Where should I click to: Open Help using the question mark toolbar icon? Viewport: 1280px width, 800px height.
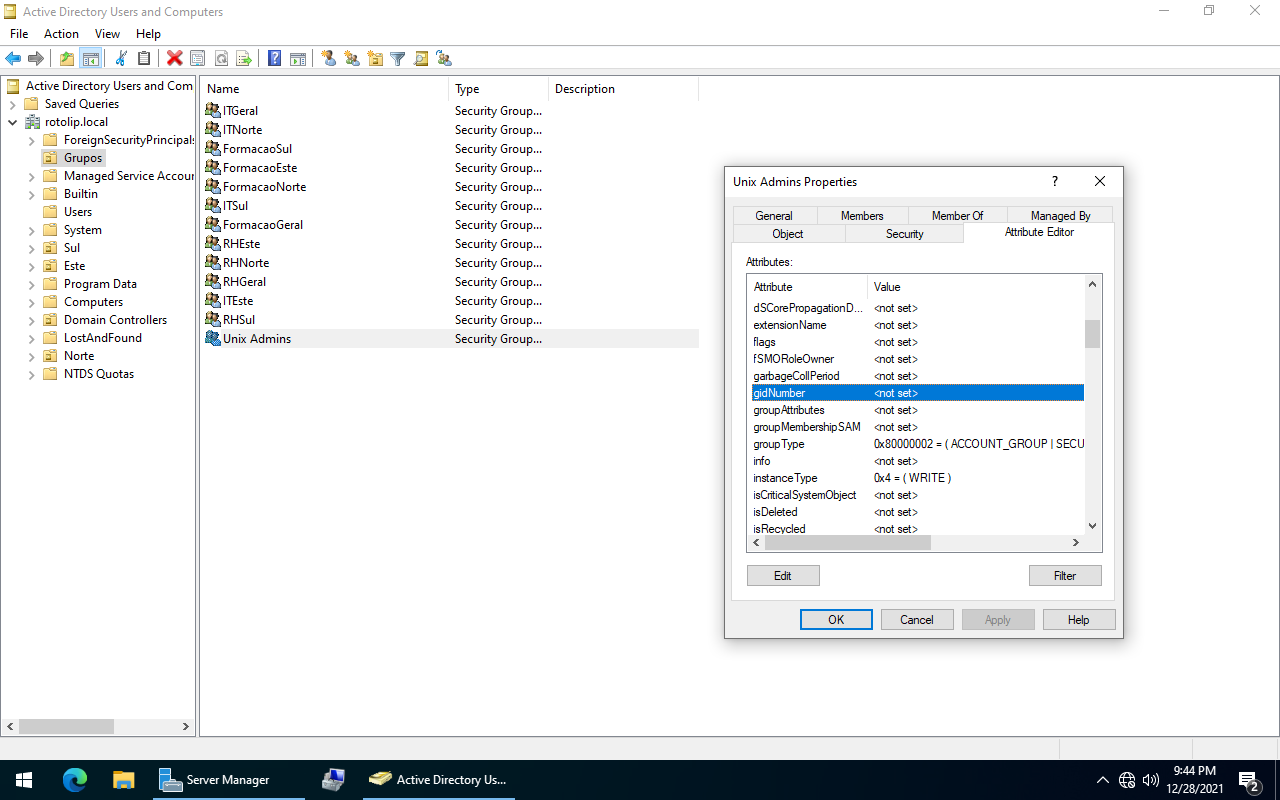[274, 58]
